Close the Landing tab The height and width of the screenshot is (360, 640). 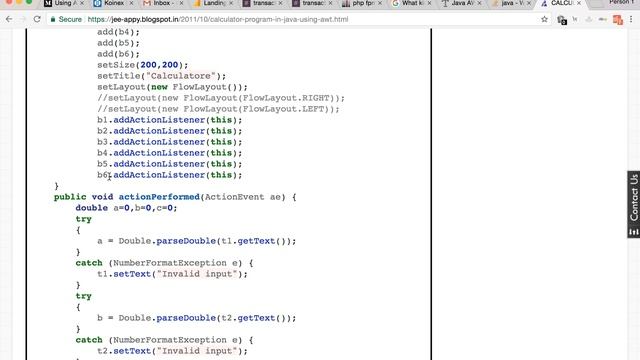231,3
